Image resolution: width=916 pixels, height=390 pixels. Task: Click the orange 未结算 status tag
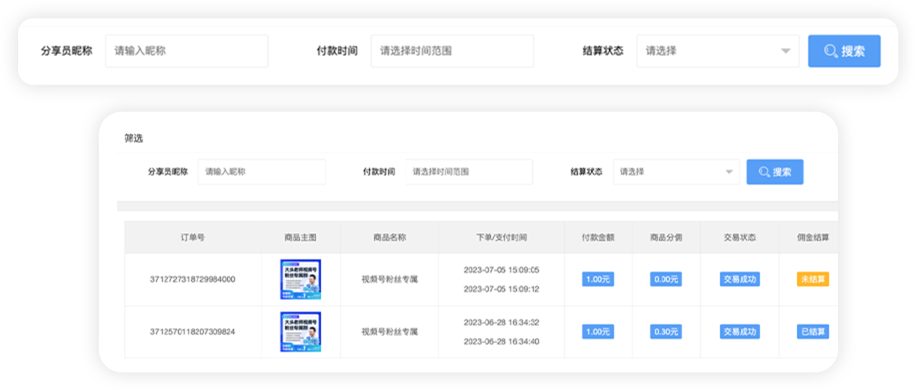tap(813, 279)
